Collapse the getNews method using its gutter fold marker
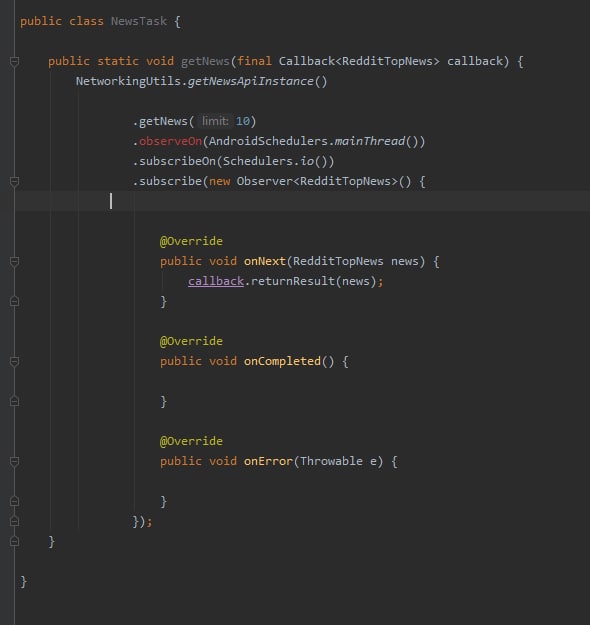590x625 pixels. 14,61
